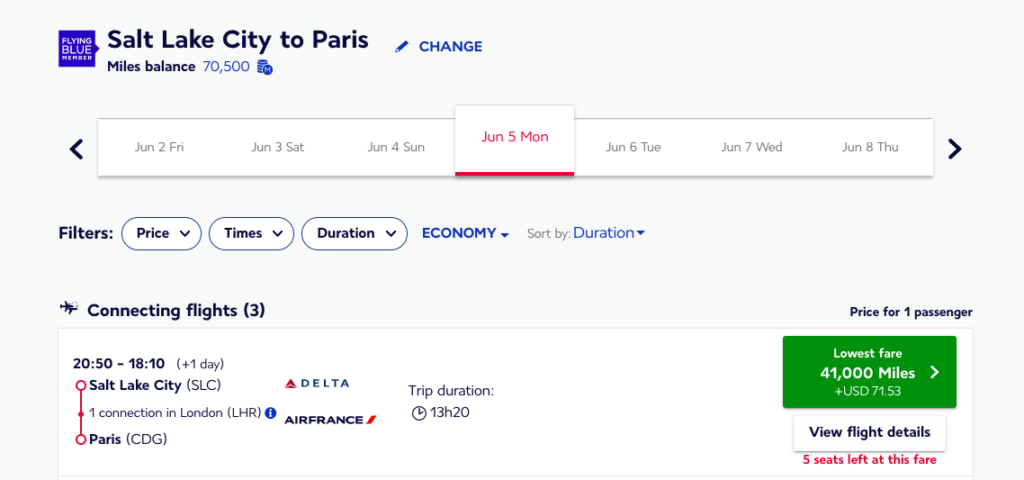Click the London connection info icon
The image size is (1024, 480).
click(x=270, y=412)
